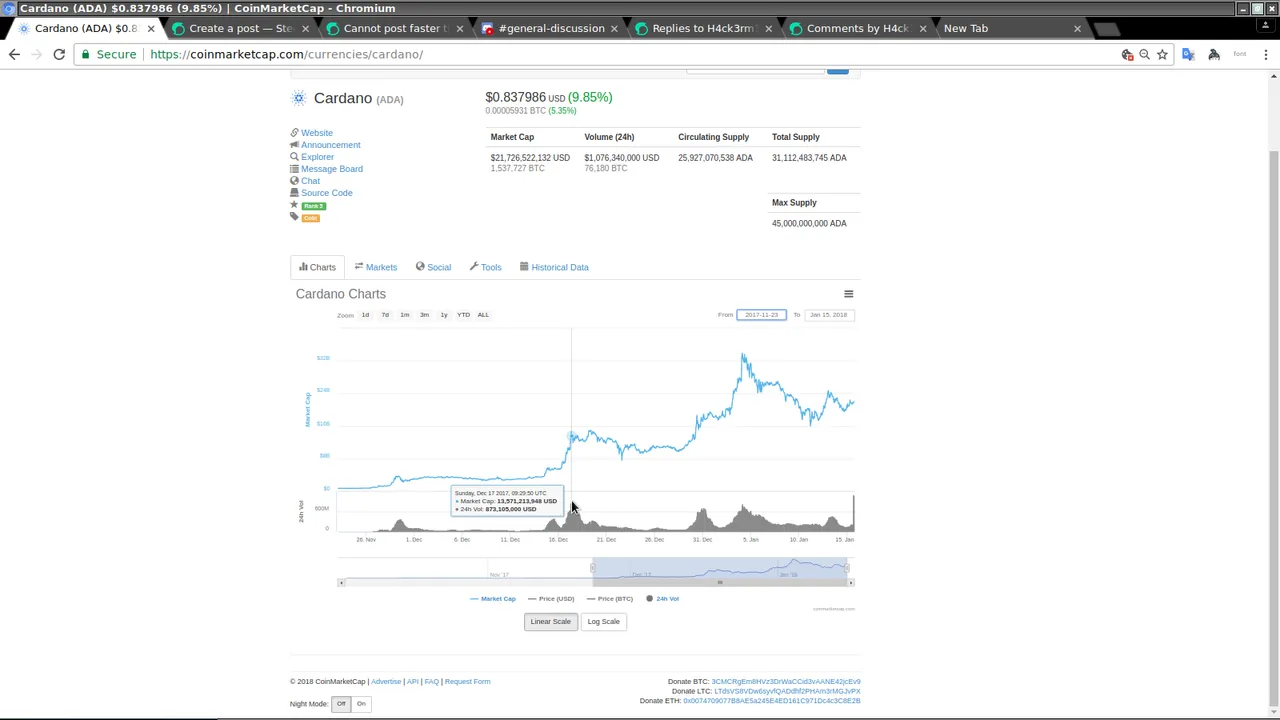Select Linear Scale for the chart
The image size is (1280, 720).
click(x=550, y=622)
